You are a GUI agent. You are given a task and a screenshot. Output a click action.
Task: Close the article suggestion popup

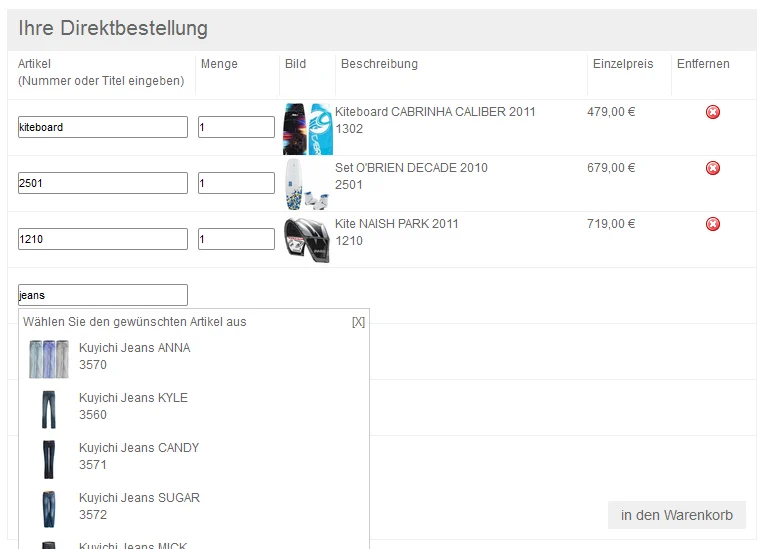(x=358, y=322)
